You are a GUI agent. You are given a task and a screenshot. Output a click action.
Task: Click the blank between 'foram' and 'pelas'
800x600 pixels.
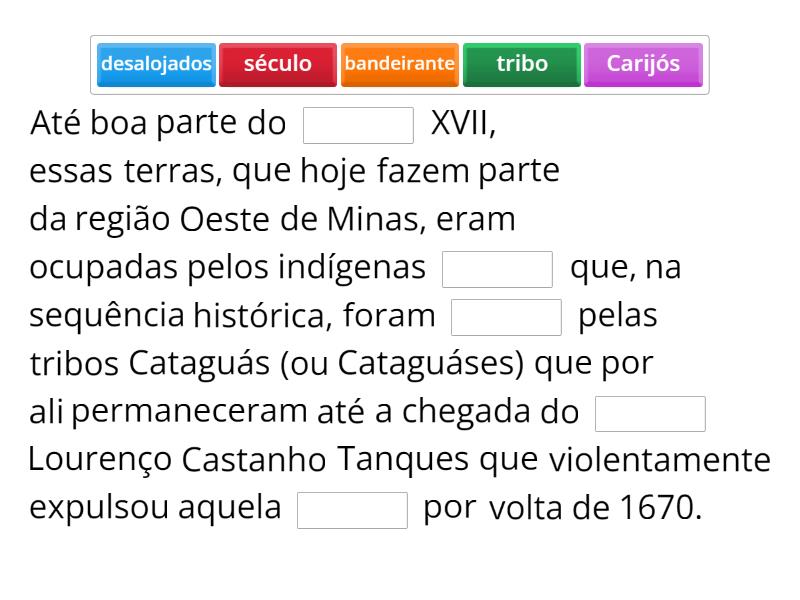[506, 317]
